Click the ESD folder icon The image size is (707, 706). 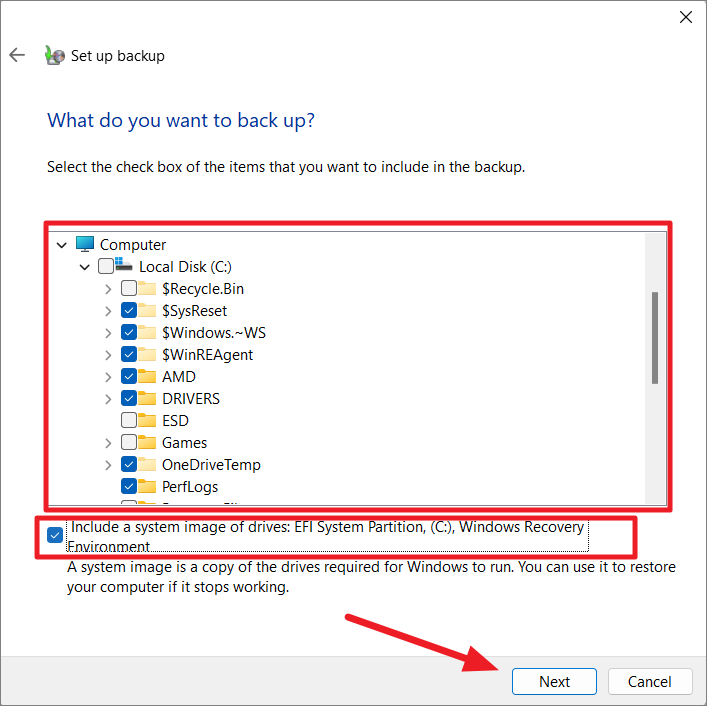(x=147, y=420)
